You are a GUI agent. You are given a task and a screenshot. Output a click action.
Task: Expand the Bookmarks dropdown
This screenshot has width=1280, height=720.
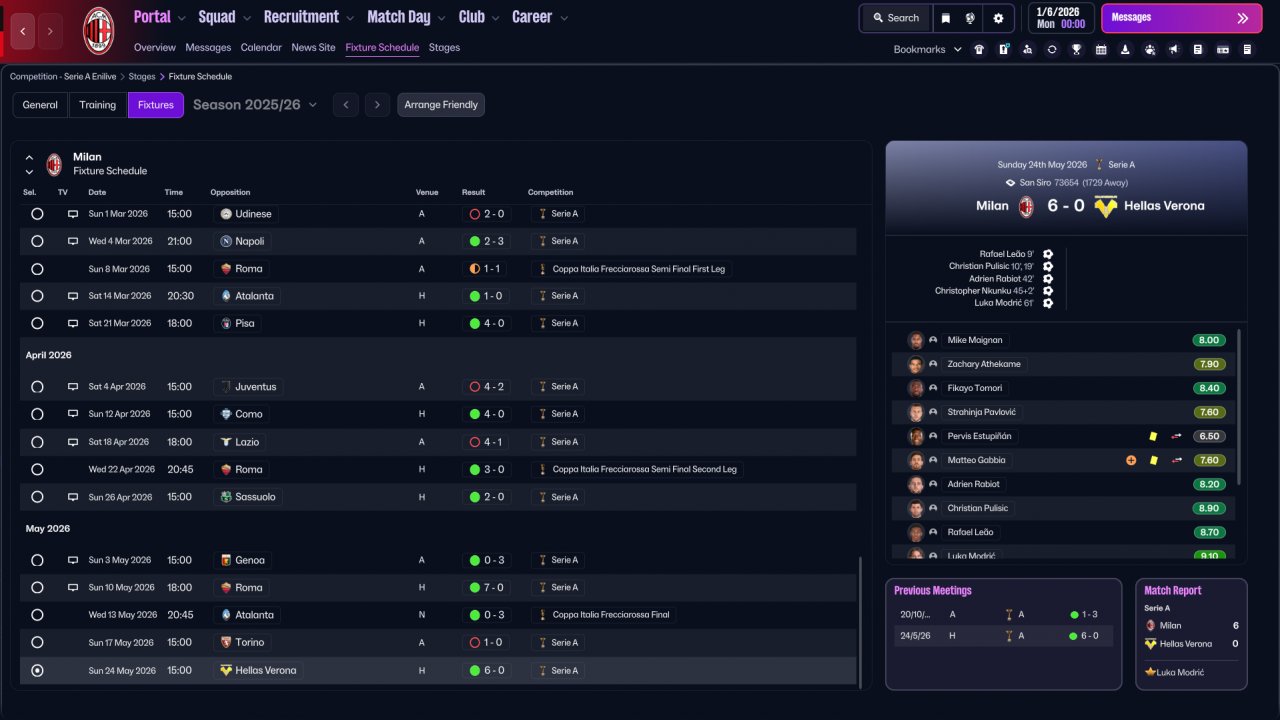tap(927, 49)
